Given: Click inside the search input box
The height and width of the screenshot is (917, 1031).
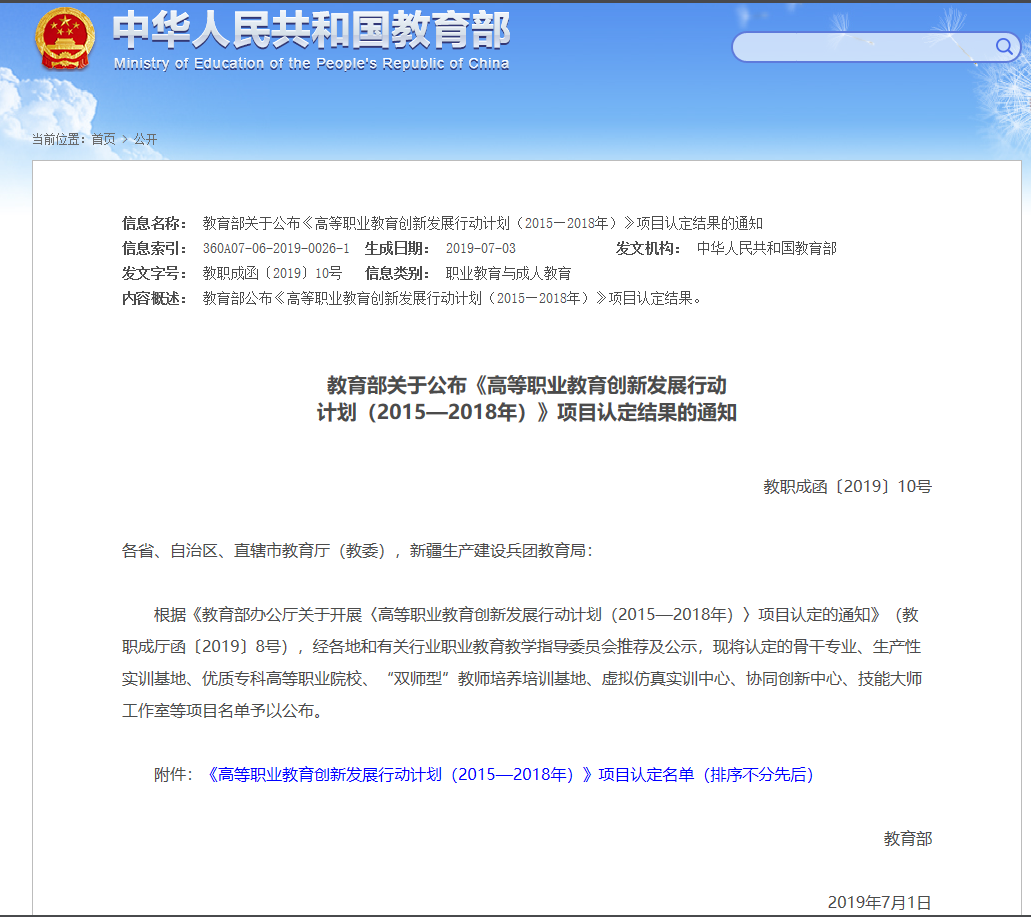Looking at the screenshot, I should pos(860,47).
